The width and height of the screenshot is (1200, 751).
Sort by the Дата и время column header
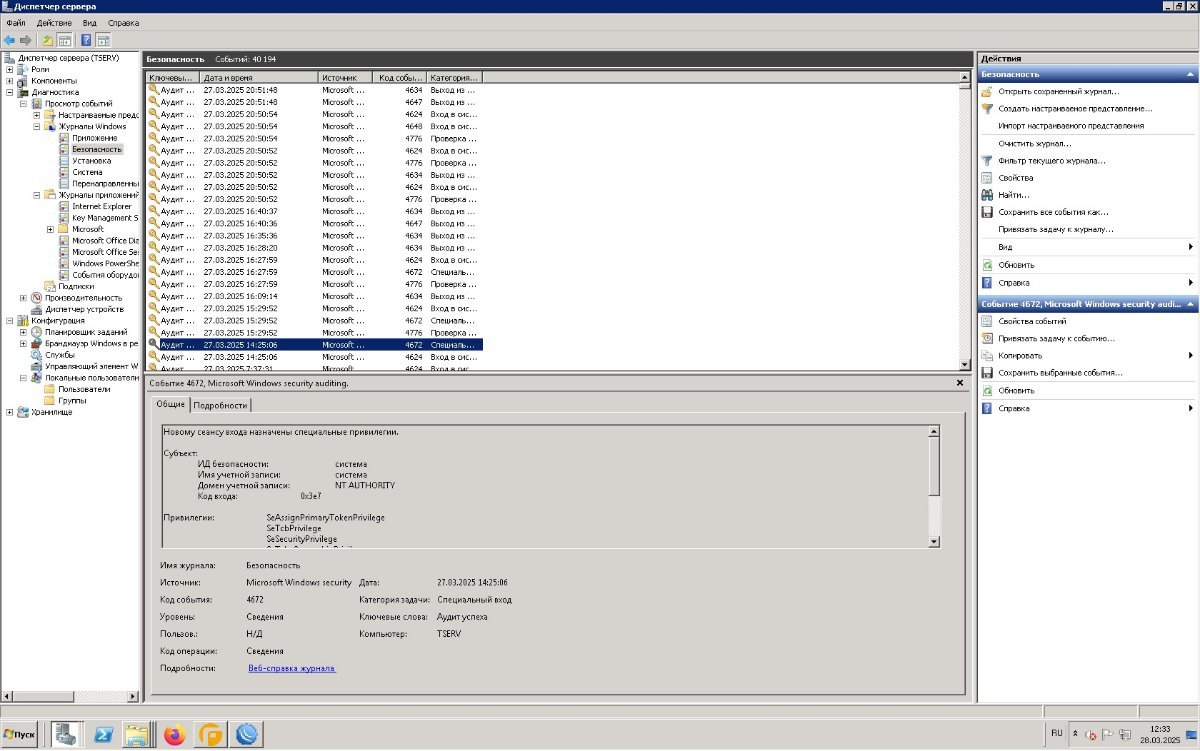(x=259, y=77)
